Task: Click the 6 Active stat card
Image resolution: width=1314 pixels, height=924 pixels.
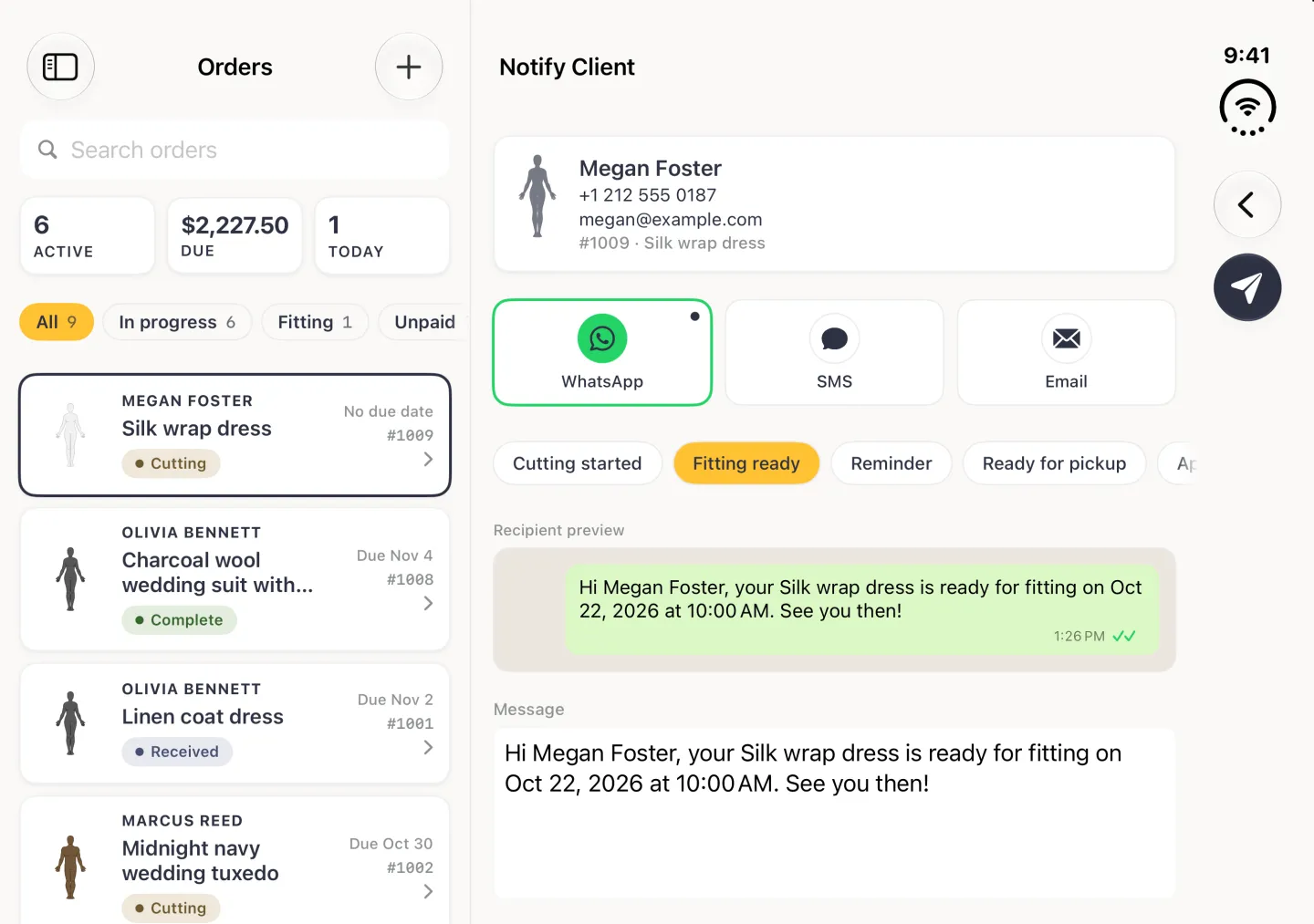Action: (x=88, y=236)
